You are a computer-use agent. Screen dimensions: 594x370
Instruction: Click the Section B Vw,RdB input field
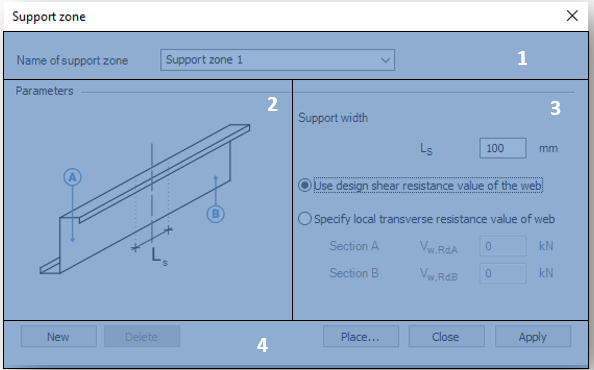click(503, 273)
